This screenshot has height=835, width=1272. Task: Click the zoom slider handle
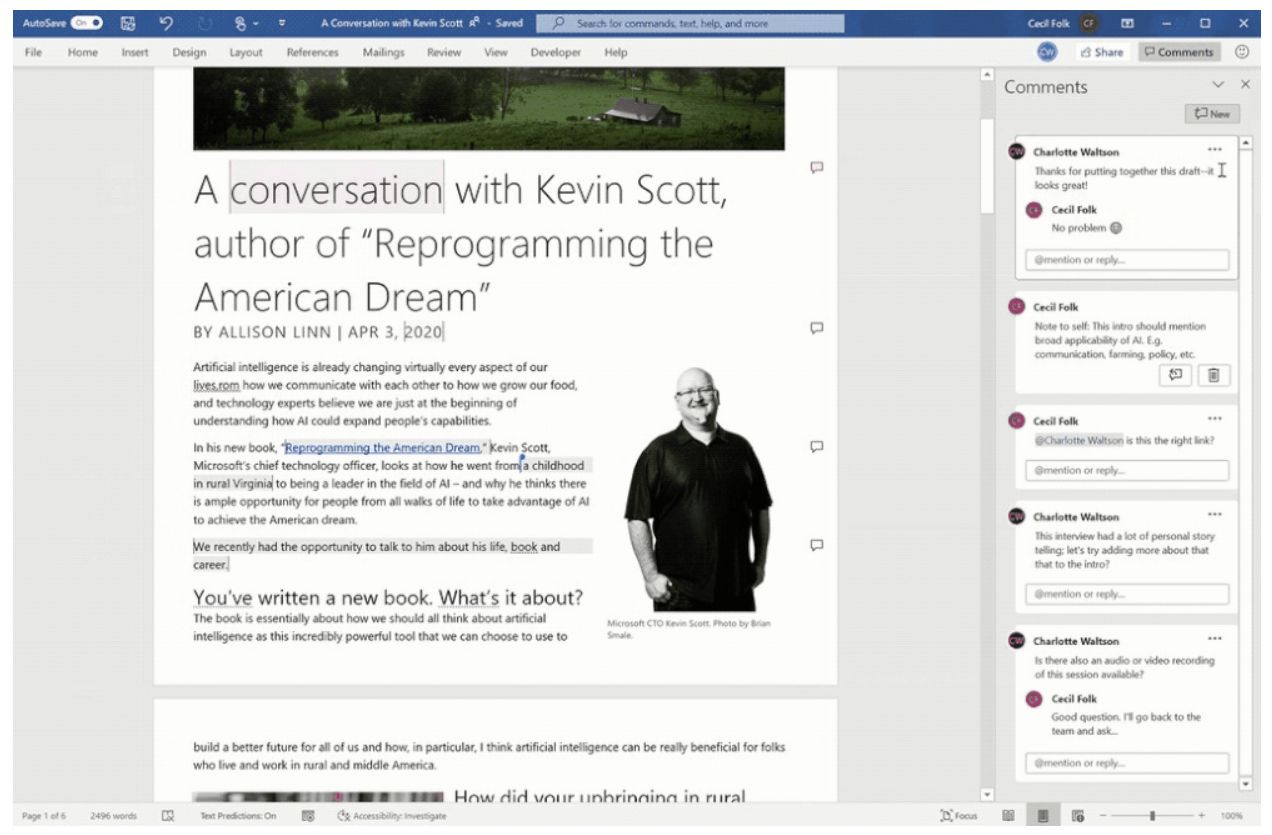[1152, 816]
